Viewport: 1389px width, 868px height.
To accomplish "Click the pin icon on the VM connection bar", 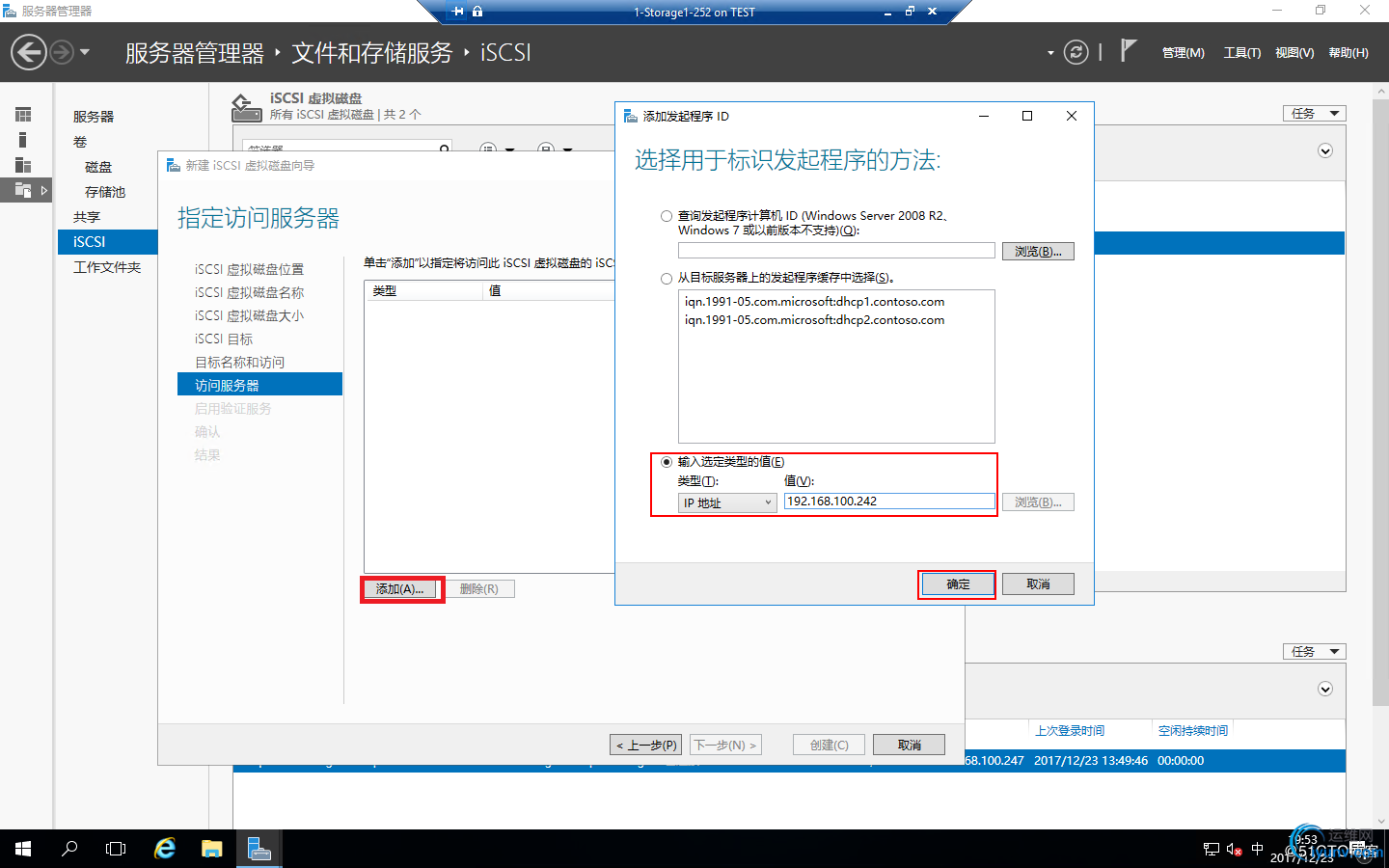I will 458,12.
